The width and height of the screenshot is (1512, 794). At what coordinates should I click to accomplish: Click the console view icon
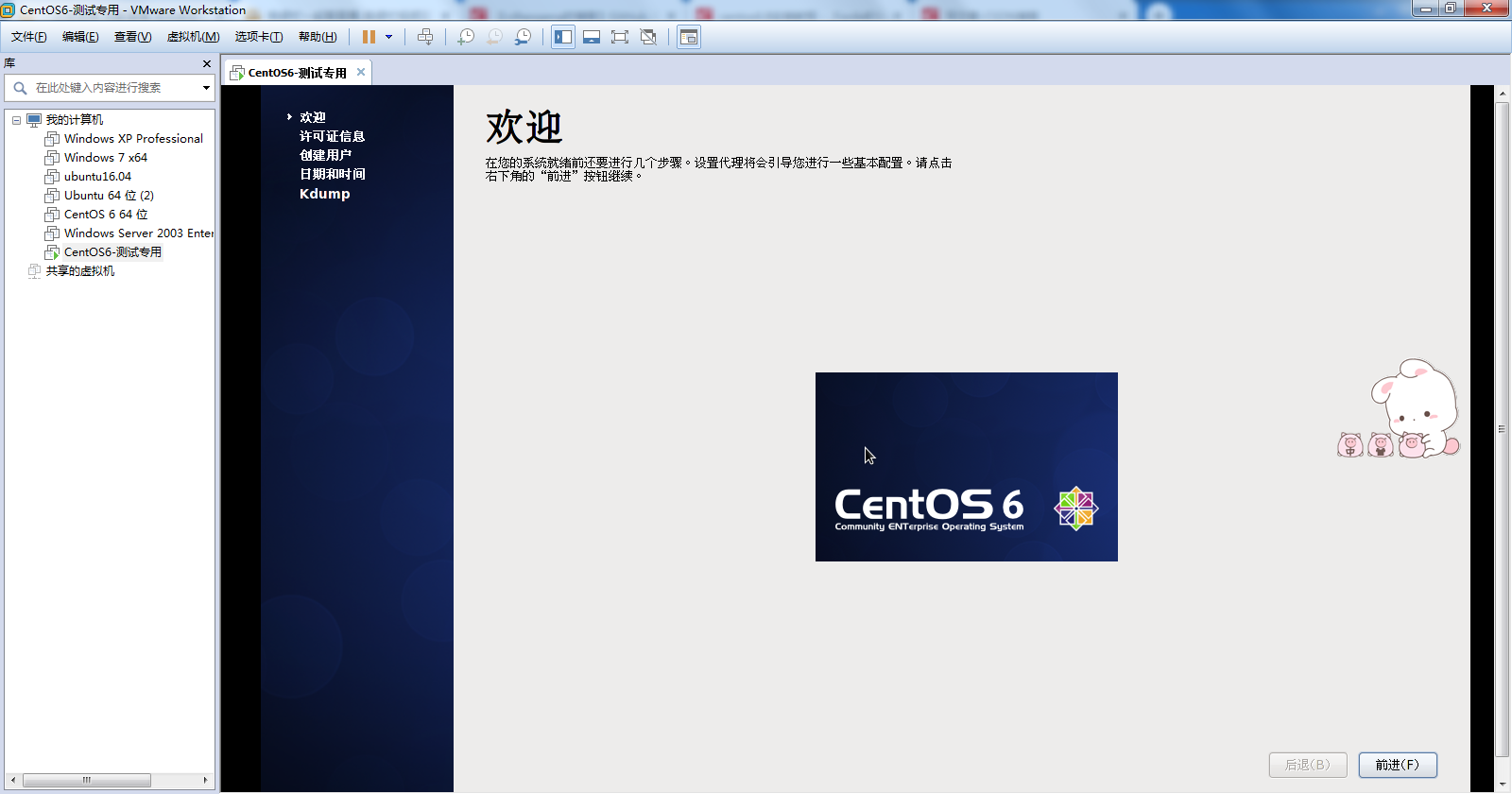(x=689, y=37)
